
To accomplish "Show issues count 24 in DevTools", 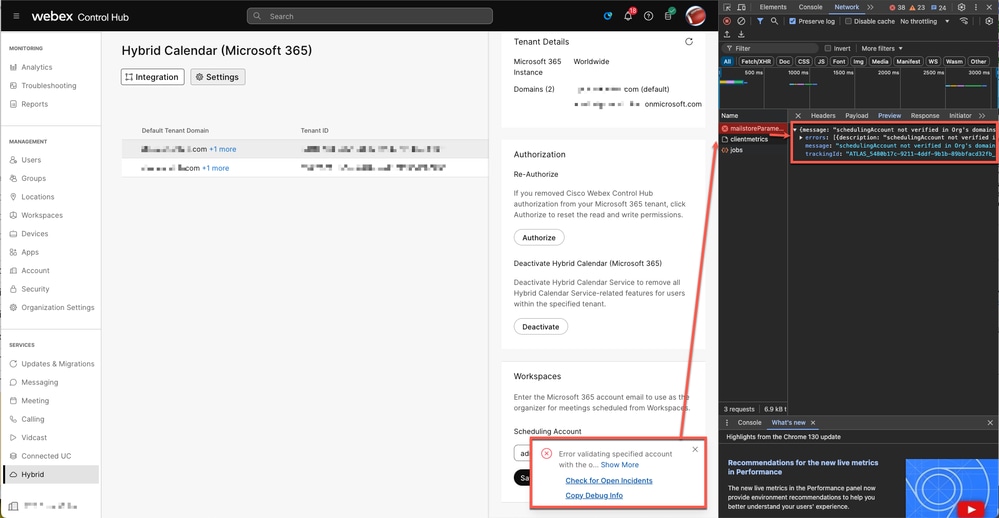I will tap(938, 8).
